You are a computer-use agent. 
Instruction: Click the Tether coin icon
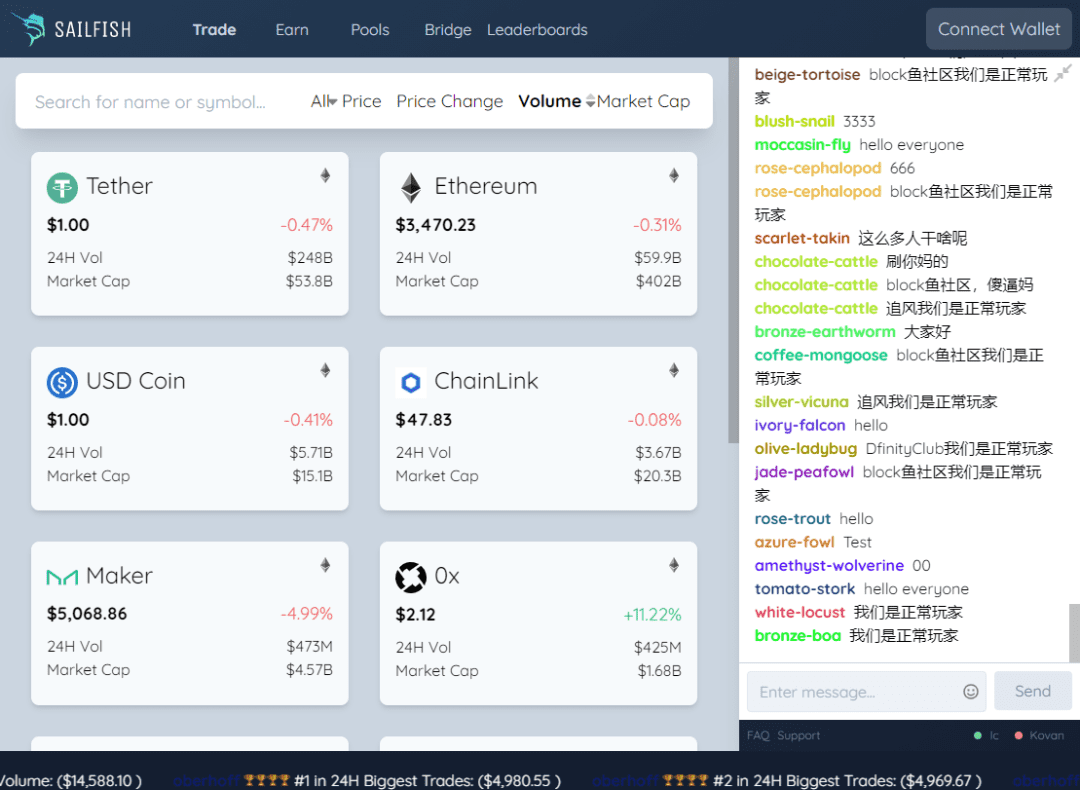(x=62, y=187)
